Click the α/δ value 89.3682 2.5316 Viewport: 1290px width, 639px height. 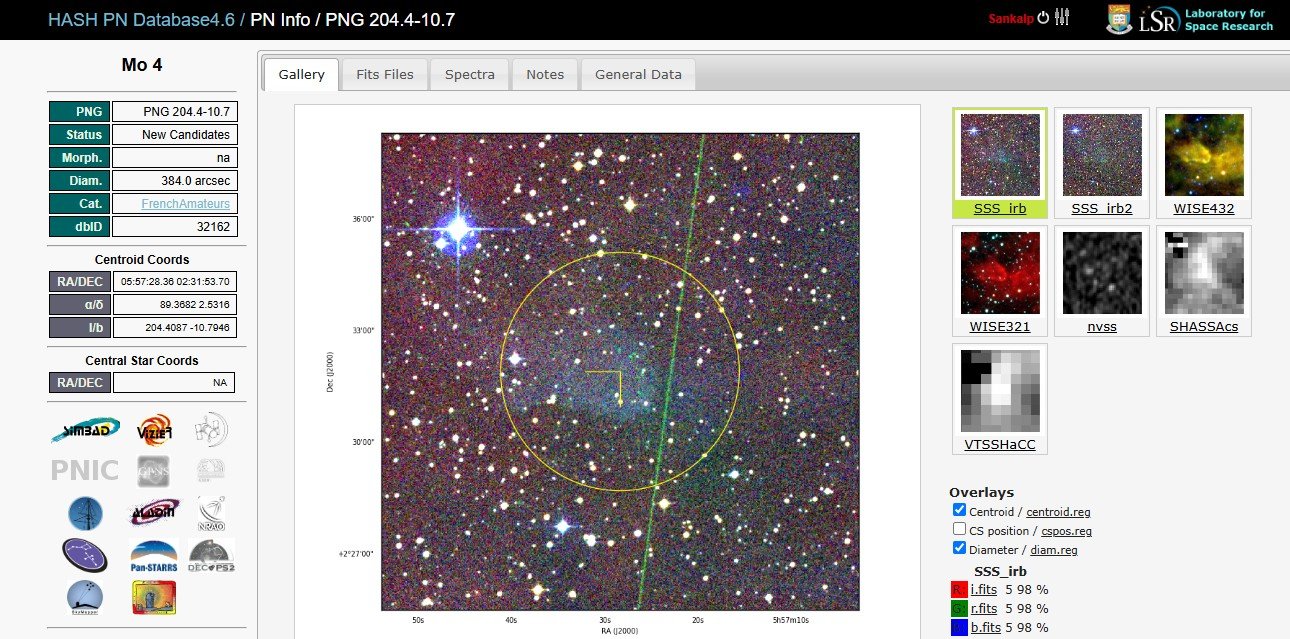click(175, 304)
